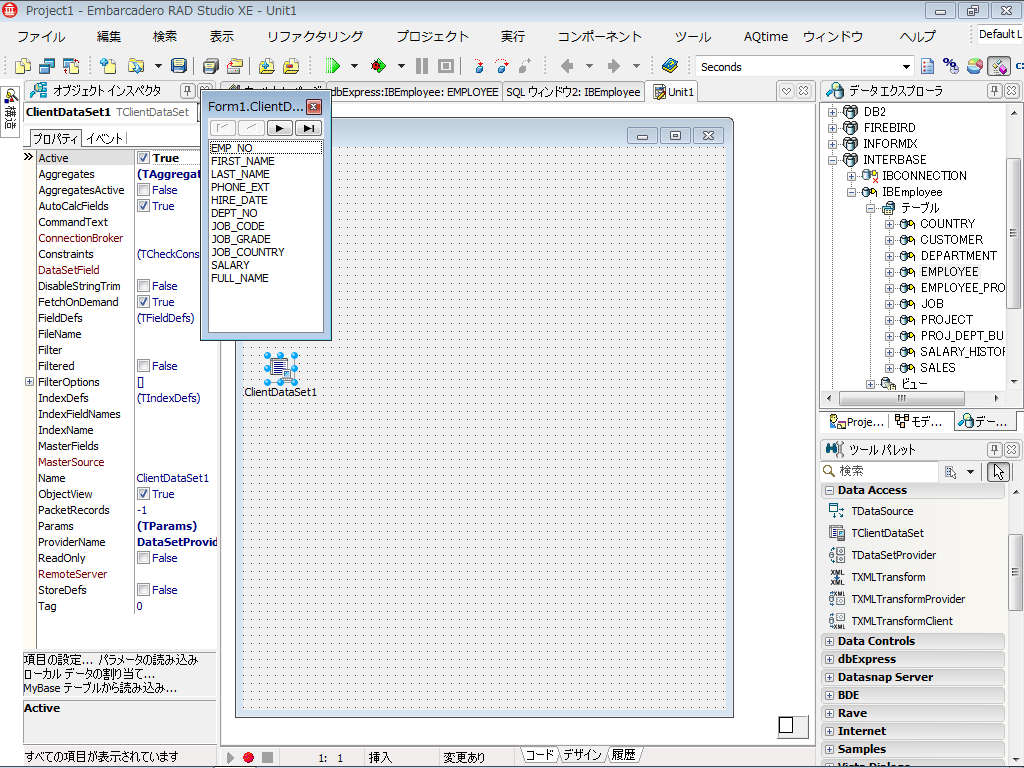Click the Back navigation arrow icon
Image resolution: width=1024 pixels, height=768 pixels.
[567, 66]
